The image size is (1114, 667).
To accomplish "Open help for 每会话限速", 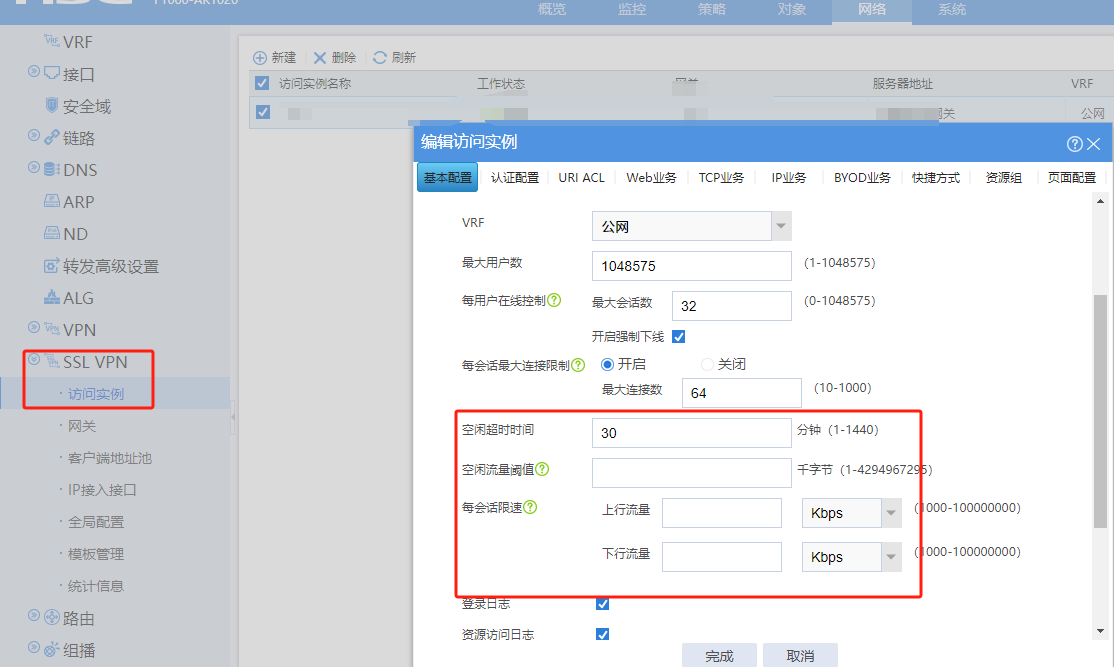I will 530,507.
